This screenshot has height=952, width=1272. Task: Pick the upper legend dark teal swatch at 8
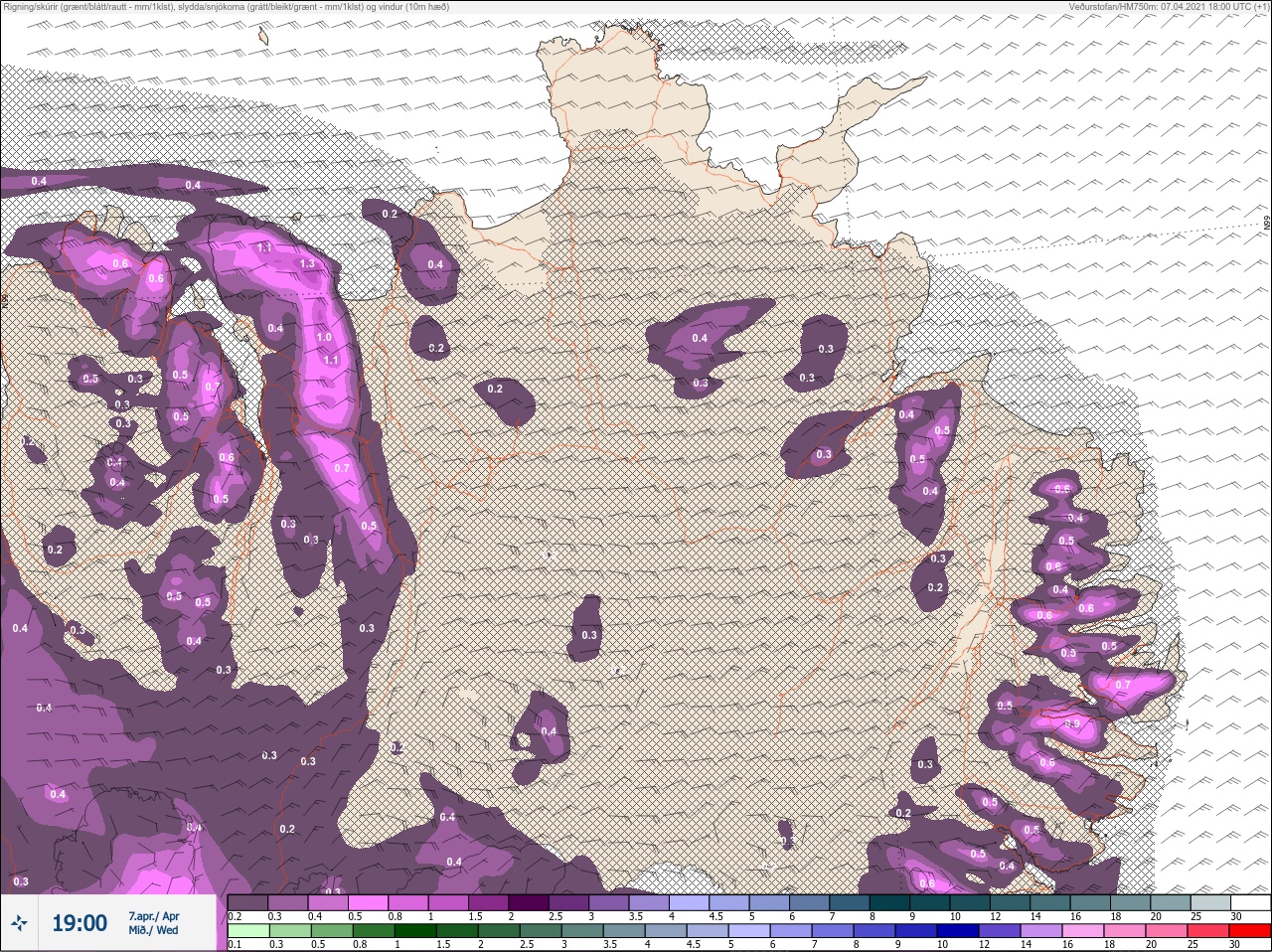(890, 902)
